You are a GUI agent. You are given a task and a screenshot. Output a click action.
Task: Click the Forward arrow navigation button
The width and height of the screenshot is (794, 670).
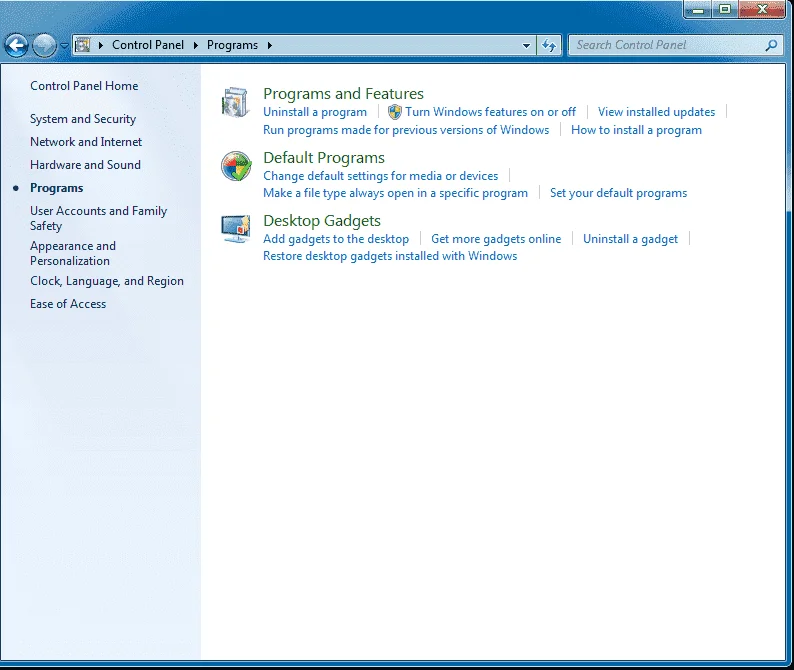pyautogui.click(x=44, y=46)
